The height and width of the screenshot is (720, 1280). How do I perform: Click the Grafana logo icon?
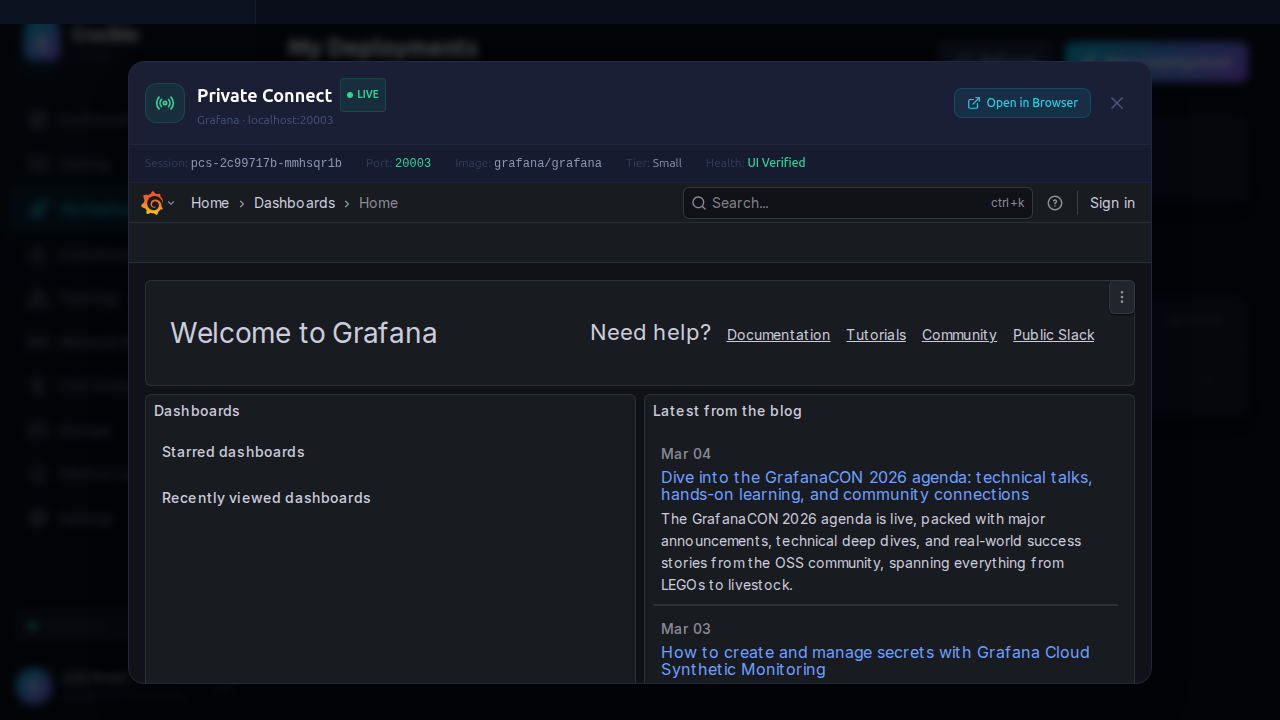152,203
